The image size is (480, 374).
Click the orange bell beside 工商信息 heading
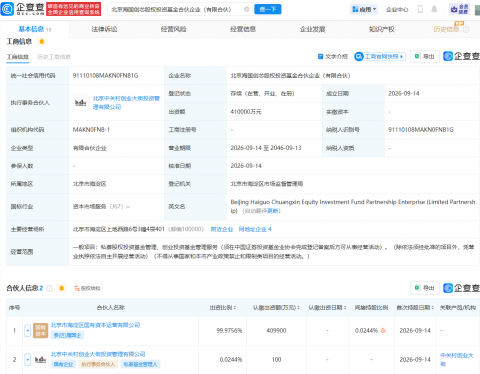pyautogui.click(x=42, y=42)
